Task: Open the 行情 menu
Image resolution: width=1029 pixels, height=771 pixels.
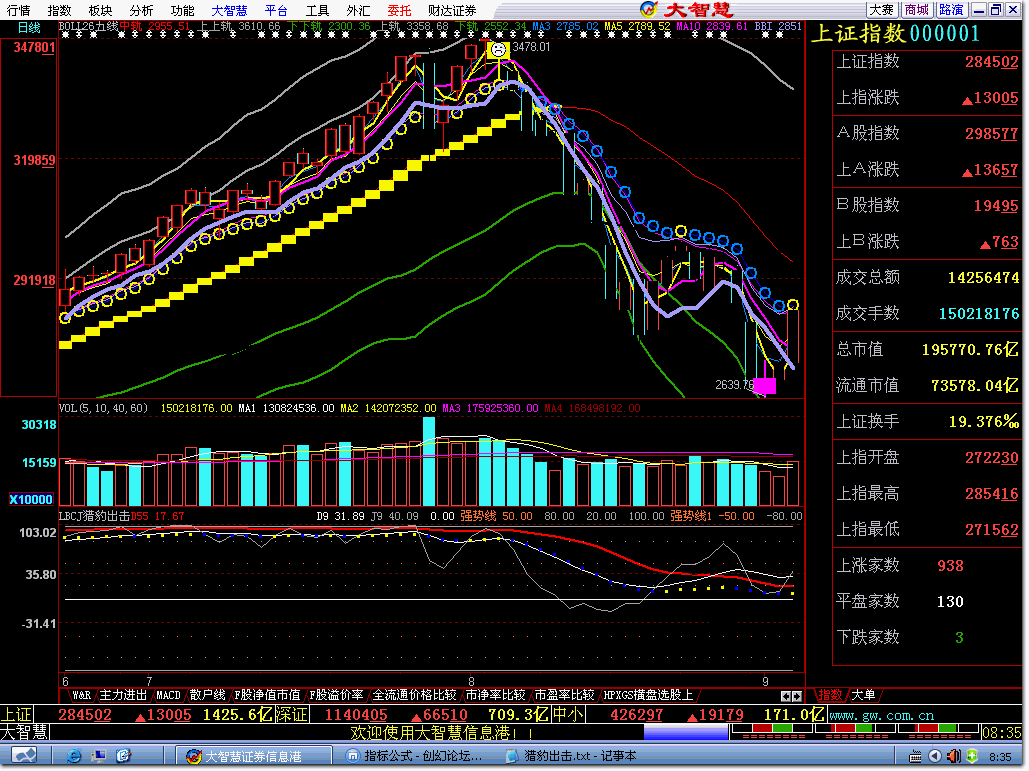Action: 18,10
